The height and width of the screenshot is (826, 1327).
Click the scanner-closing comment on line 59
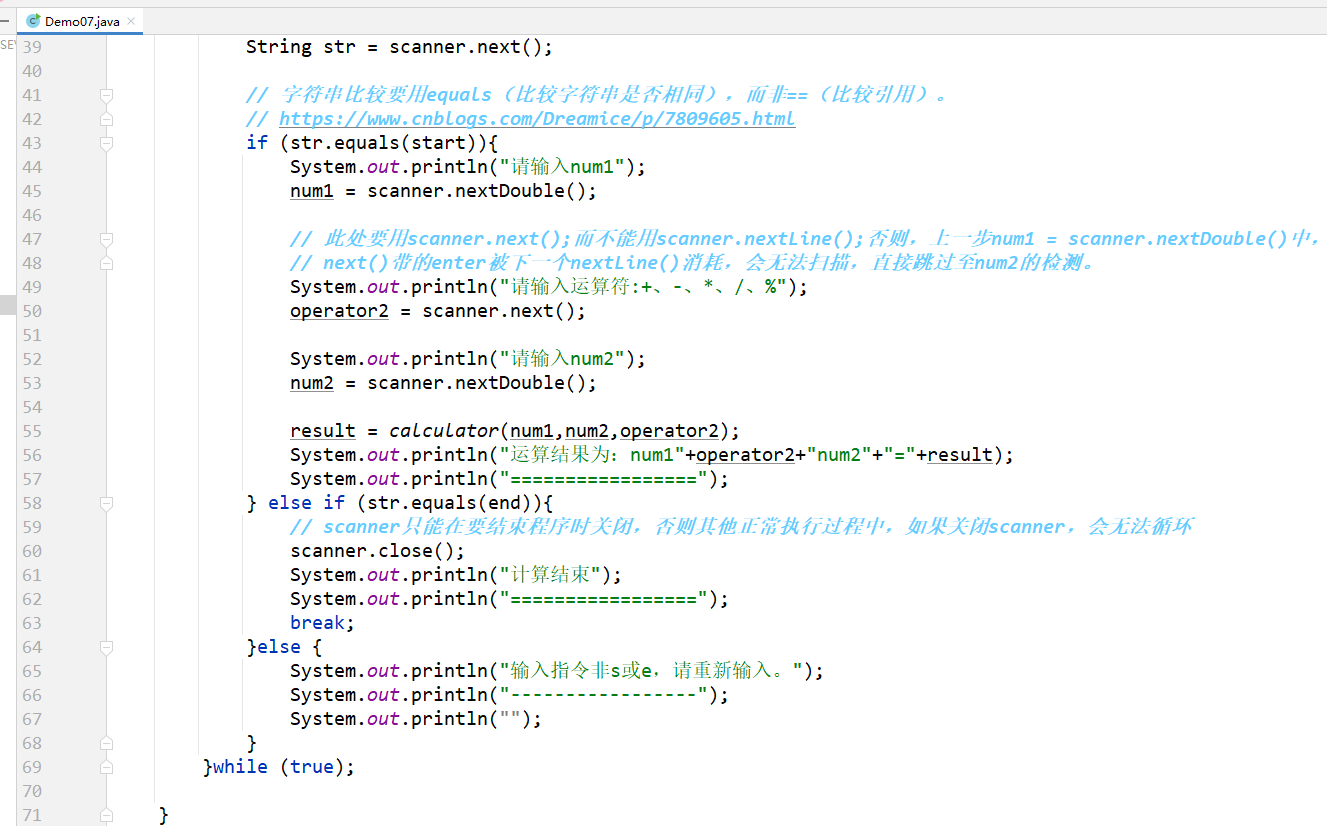(741, 527)
